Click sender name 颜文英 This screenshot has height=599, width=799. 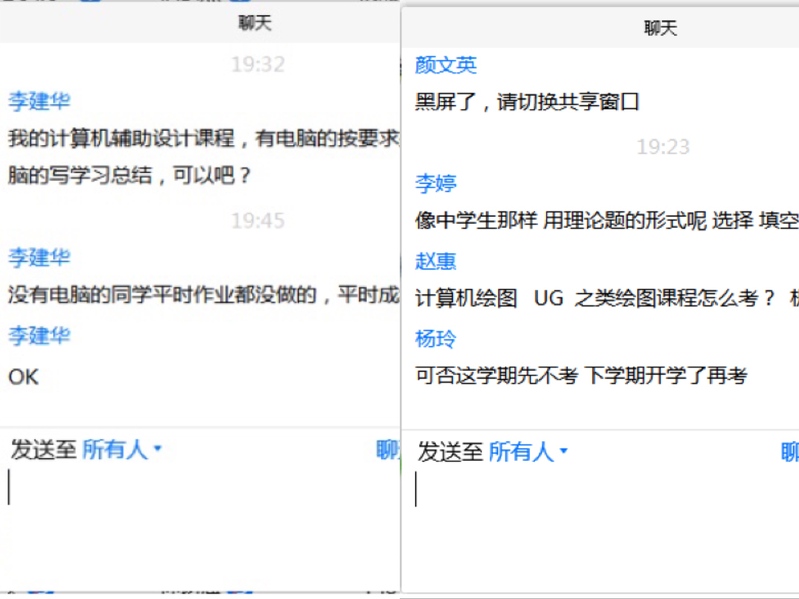(x=446, y=65)
